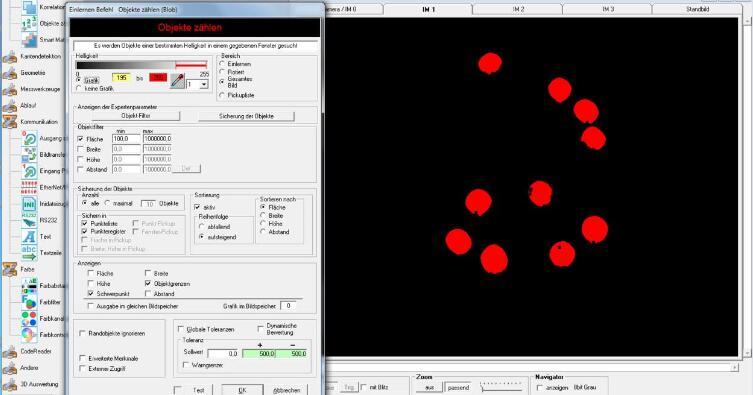Open the dropdown next to the eyedropper

click(204, 84)
